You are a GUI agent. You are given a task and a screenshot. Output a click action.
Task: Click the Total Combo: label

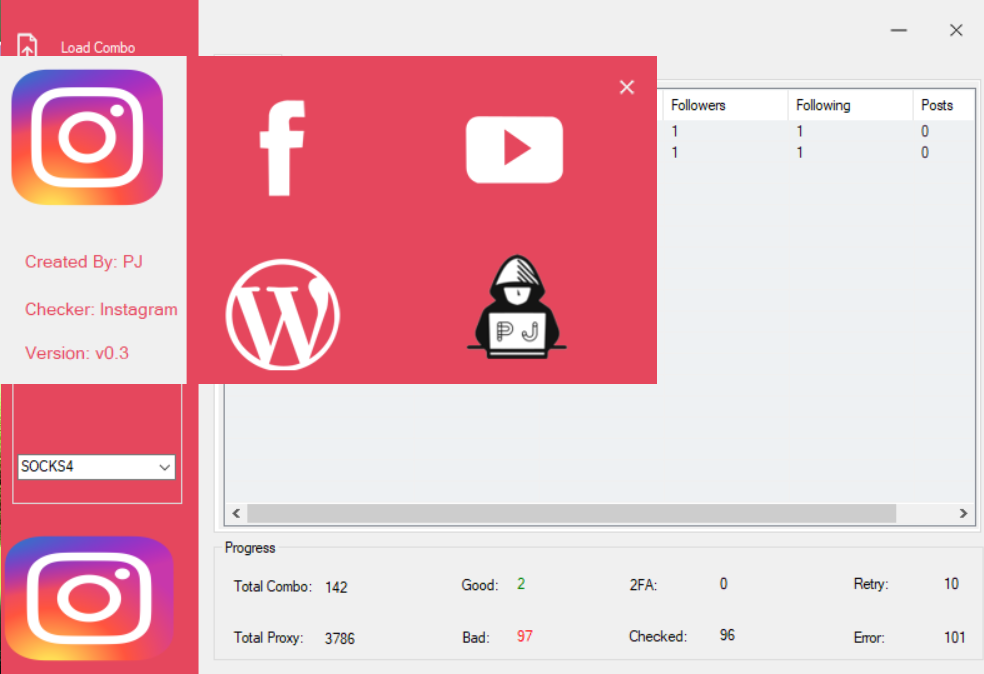272,587
